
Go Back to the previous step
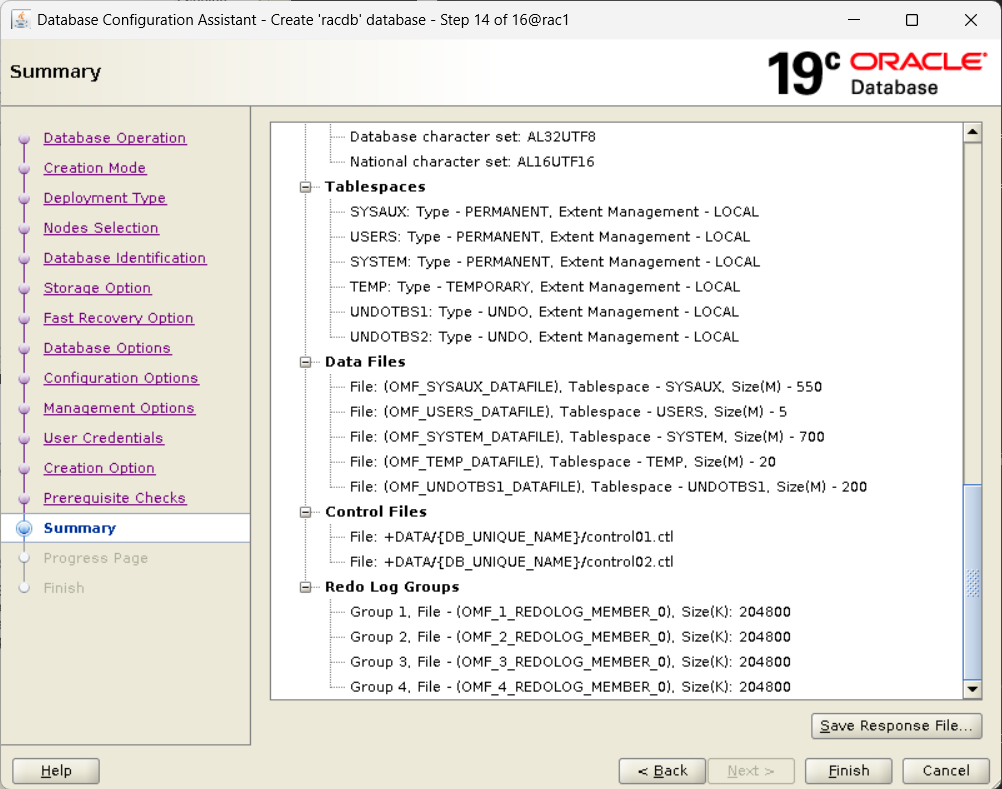tap(662, 770)
